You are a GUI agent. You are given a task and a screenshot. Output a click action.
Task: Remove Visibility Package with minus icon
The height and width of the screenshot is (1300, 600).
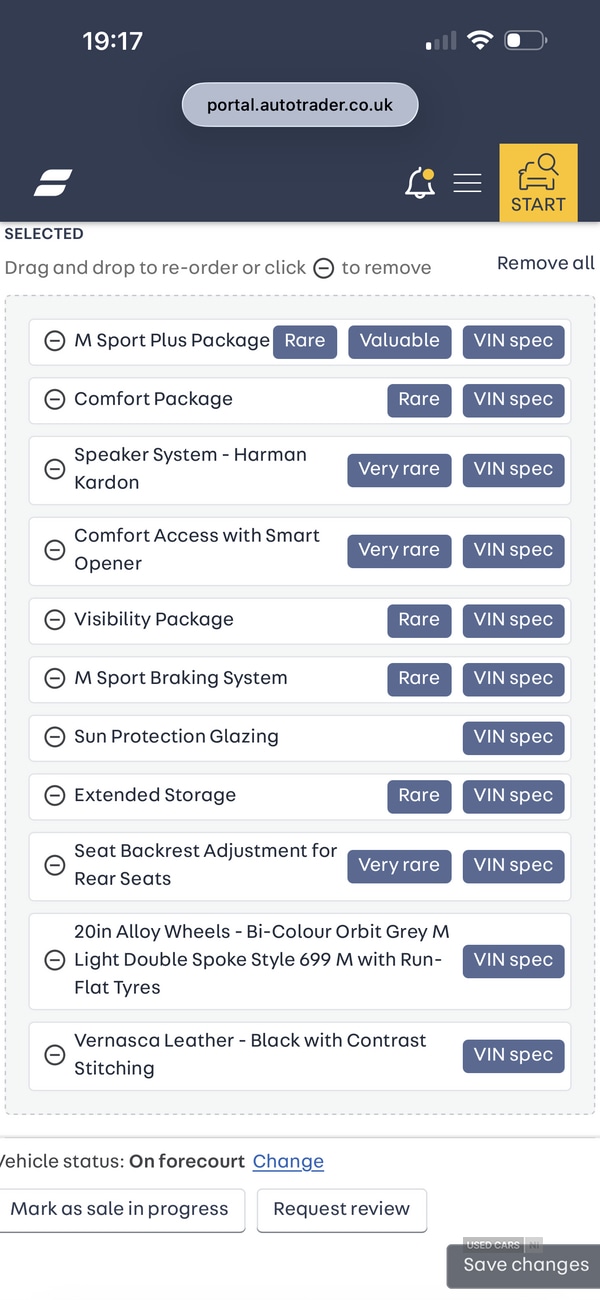click(x=55, y=620)
